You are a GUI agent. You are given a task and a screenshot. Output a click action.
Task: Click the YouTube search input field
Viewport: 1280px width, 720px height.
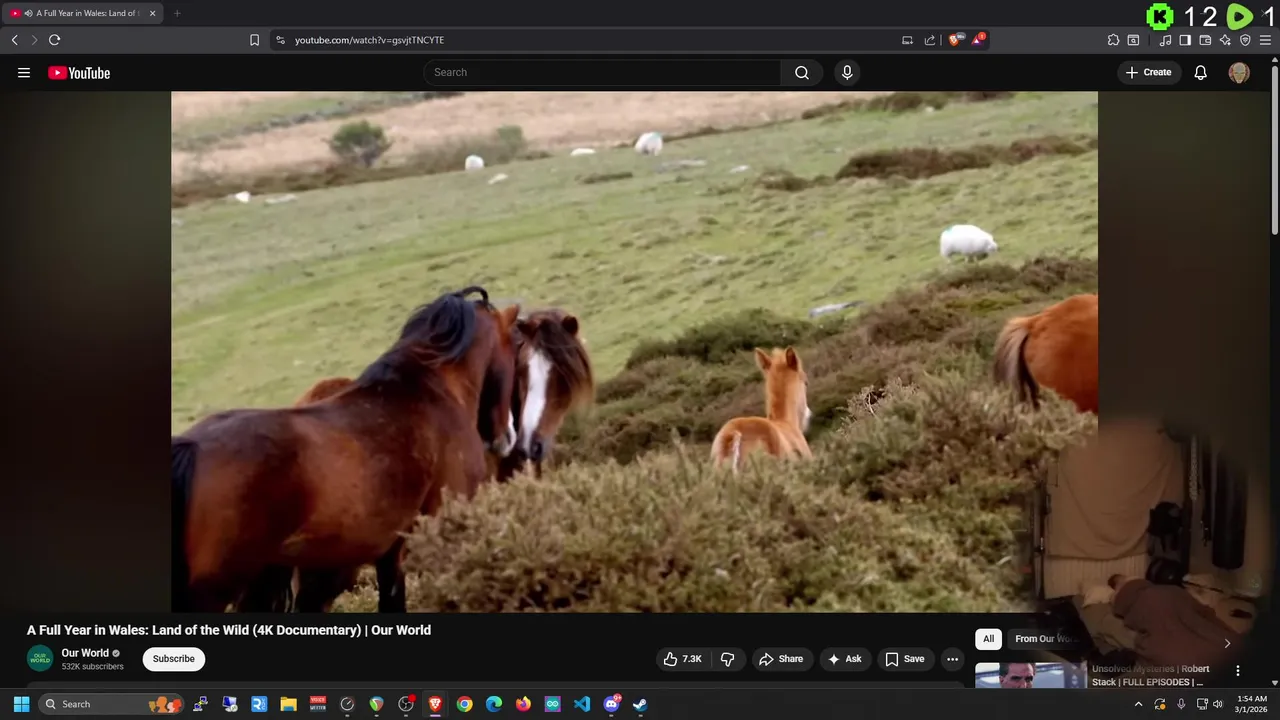(602, 72)
